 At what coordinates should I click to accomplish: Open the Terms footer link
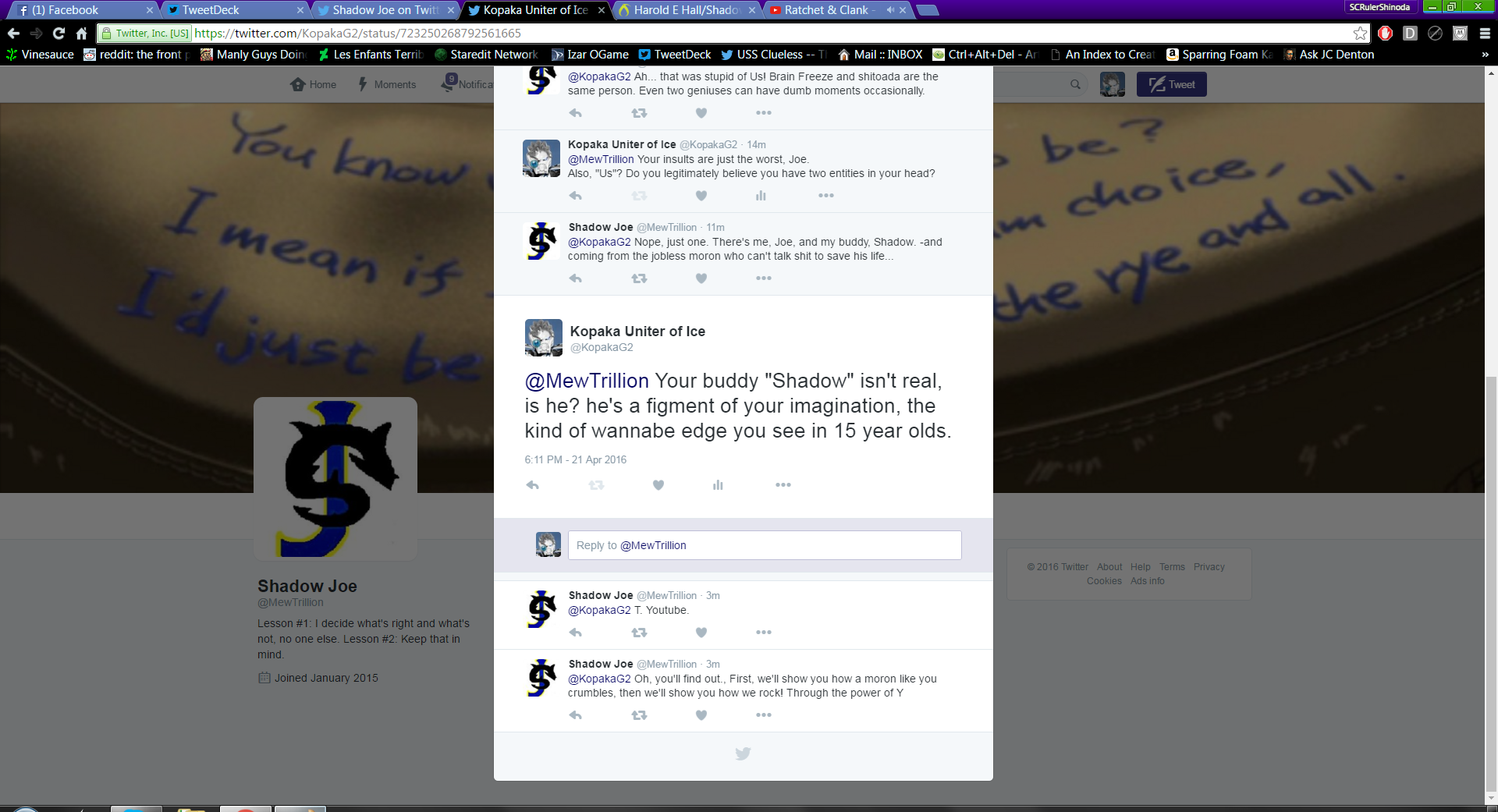point(1172,567)
